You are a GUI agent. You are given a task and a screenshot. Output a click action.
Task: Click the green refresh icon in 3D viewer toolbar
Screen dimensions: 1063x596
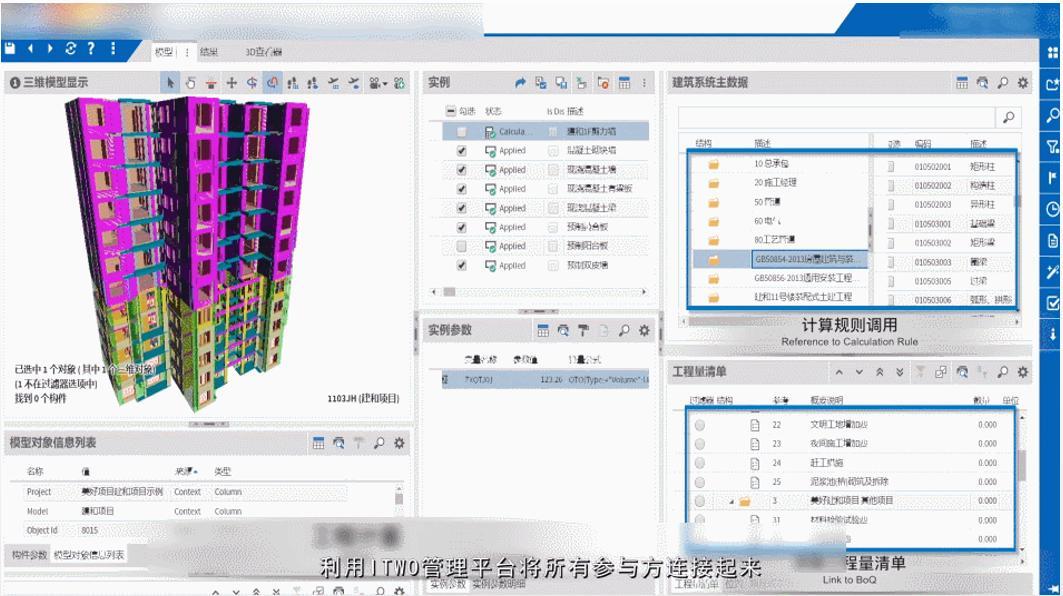pyautogui.click(x=399, y=83)
